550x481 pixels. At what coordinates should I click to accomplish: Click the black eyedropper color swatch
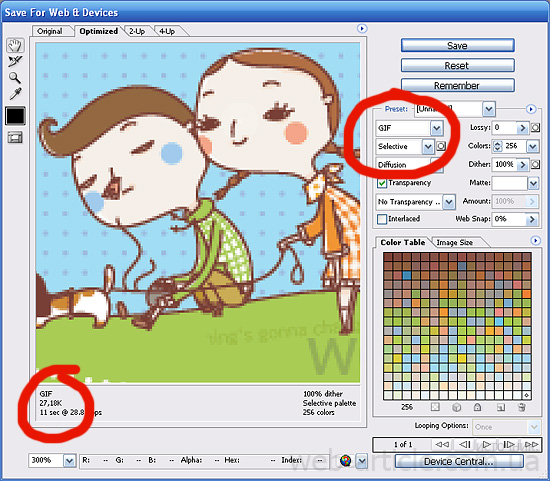(15, 116)
